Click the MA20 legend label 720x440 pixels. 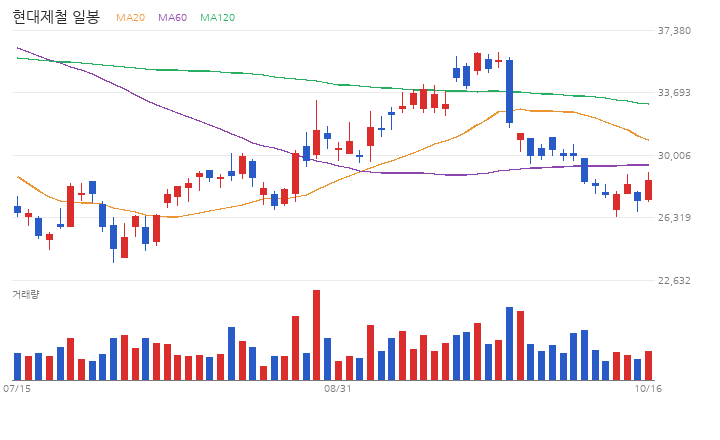pyautogui.click(x=130, y=17)
